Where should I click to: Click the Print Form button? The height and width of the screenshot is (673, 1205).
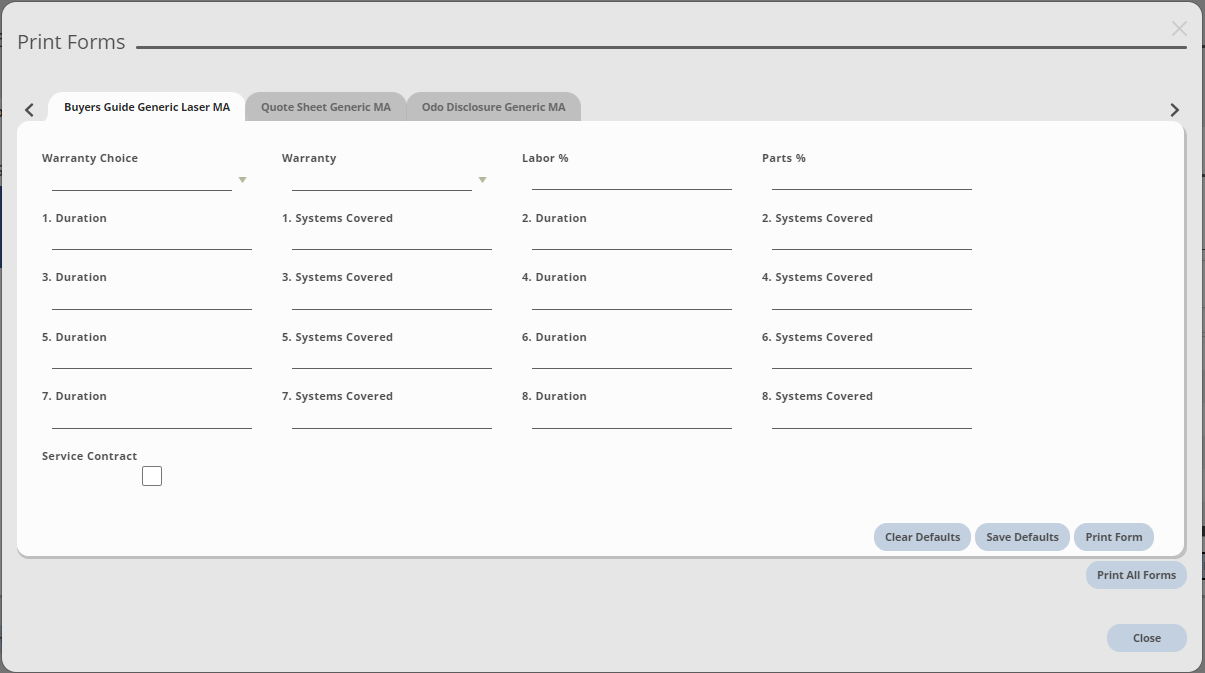pyautogui.click(x=1113, y=537)
